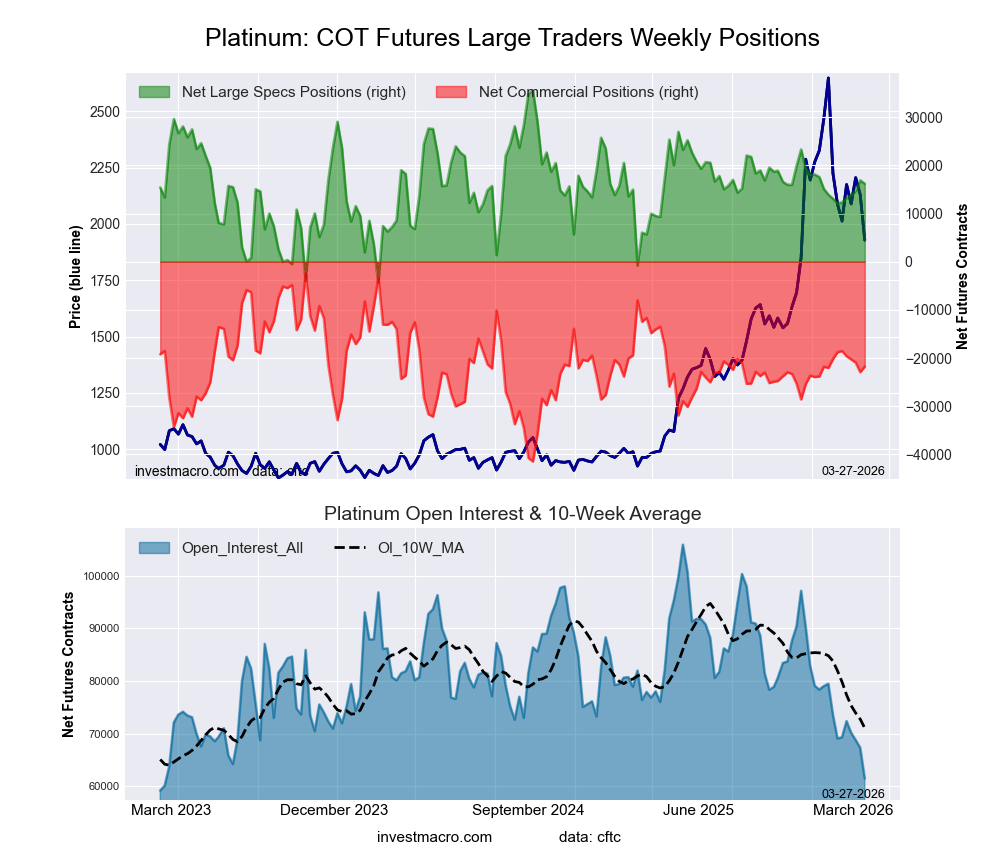Click the bottom chart's 'Net Futures Contracts' axis label
This screenshot has height=860, width=1000.
coord(69,664)
